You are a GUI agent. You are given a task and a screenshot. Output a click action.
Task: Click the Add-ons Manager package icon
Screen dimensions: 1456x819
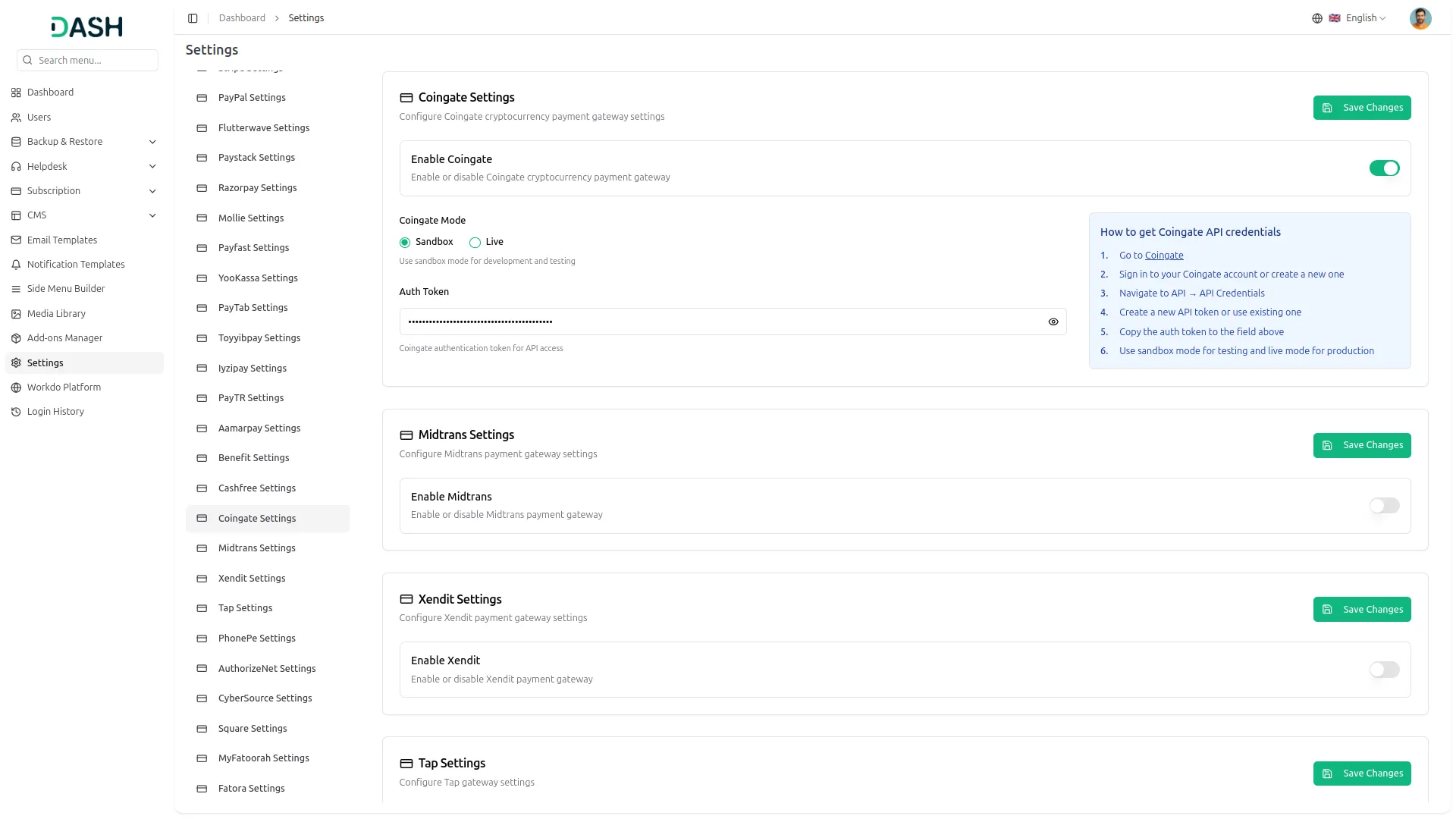16,338
